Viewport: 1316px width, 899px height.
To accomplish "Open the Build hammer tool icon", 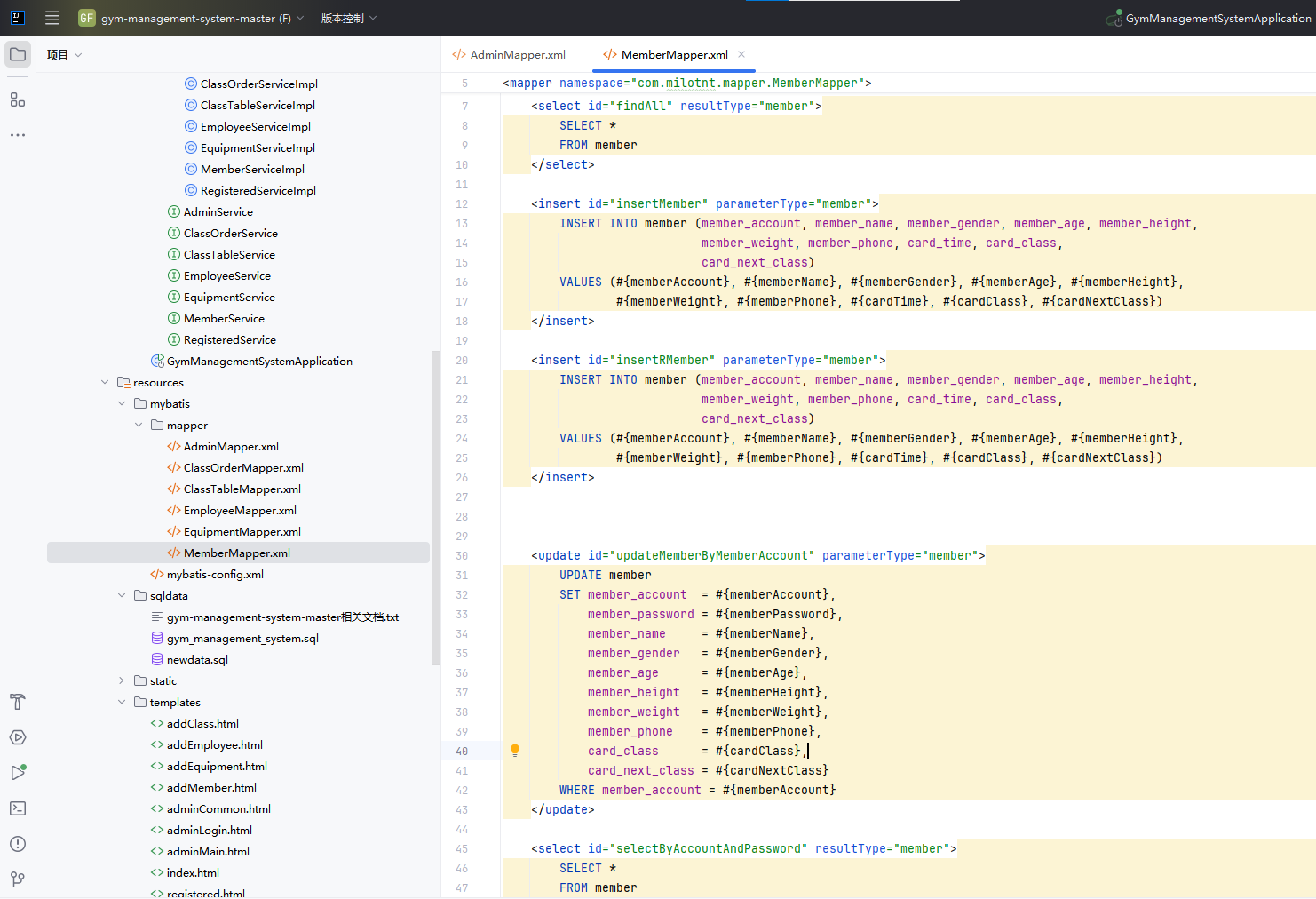I will click(x=18, y=702).
